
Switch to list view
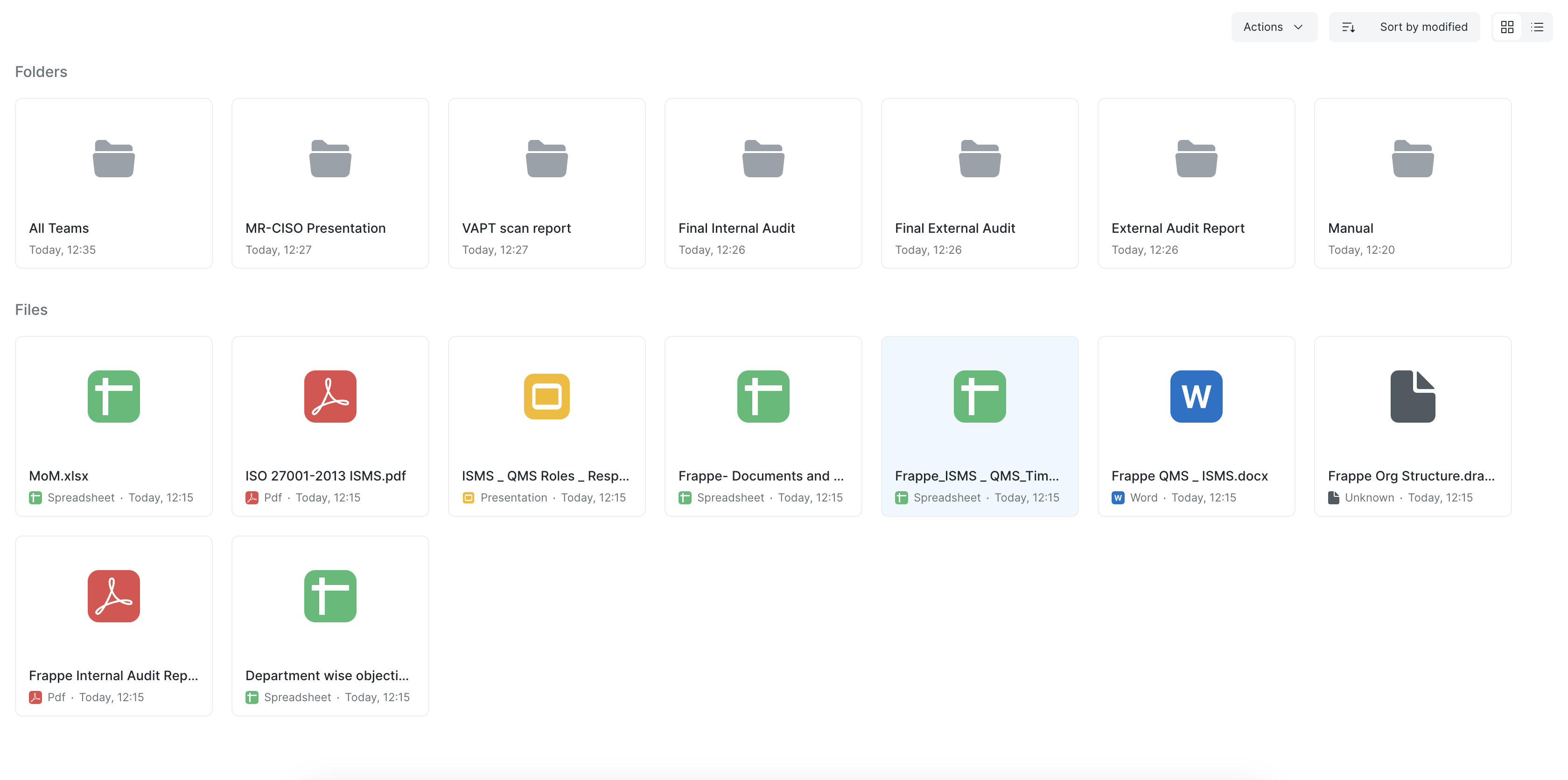click(x=1538, y=26)
